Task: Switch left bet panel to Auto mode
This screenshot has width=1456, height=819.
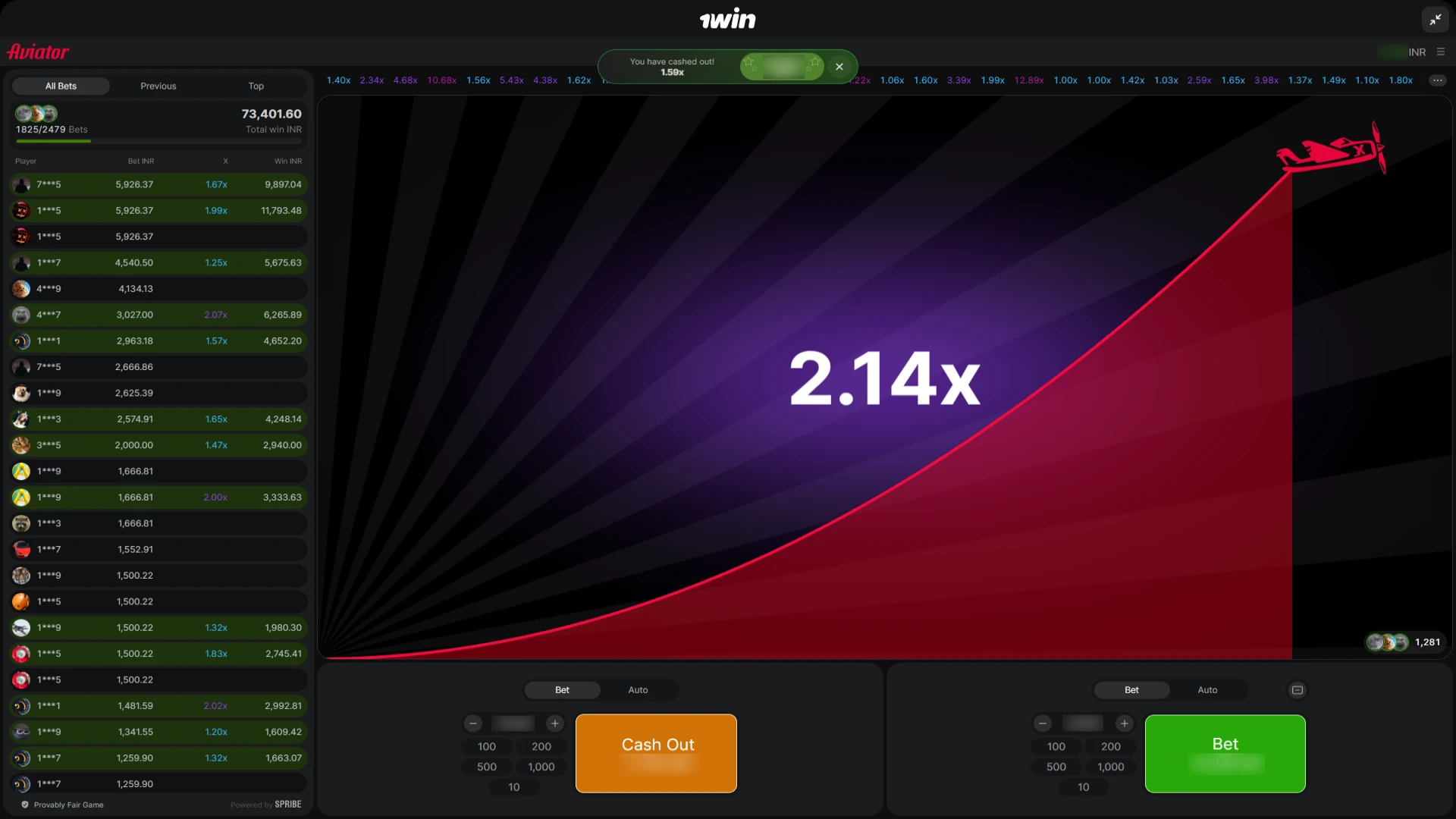Action: pyautogui.click(x=638, y=690)
